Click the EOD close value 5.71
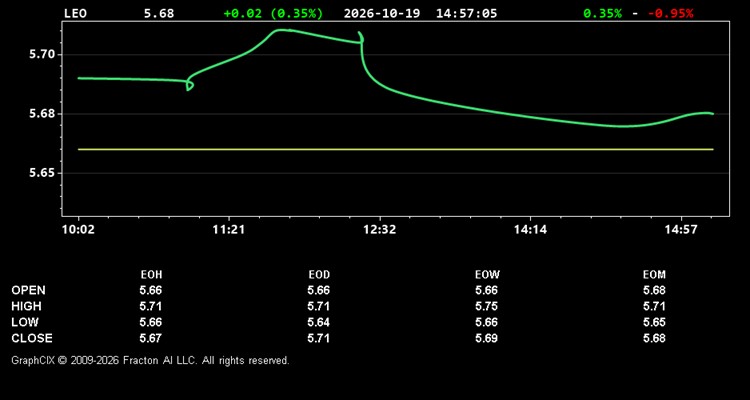 [319, 338]
